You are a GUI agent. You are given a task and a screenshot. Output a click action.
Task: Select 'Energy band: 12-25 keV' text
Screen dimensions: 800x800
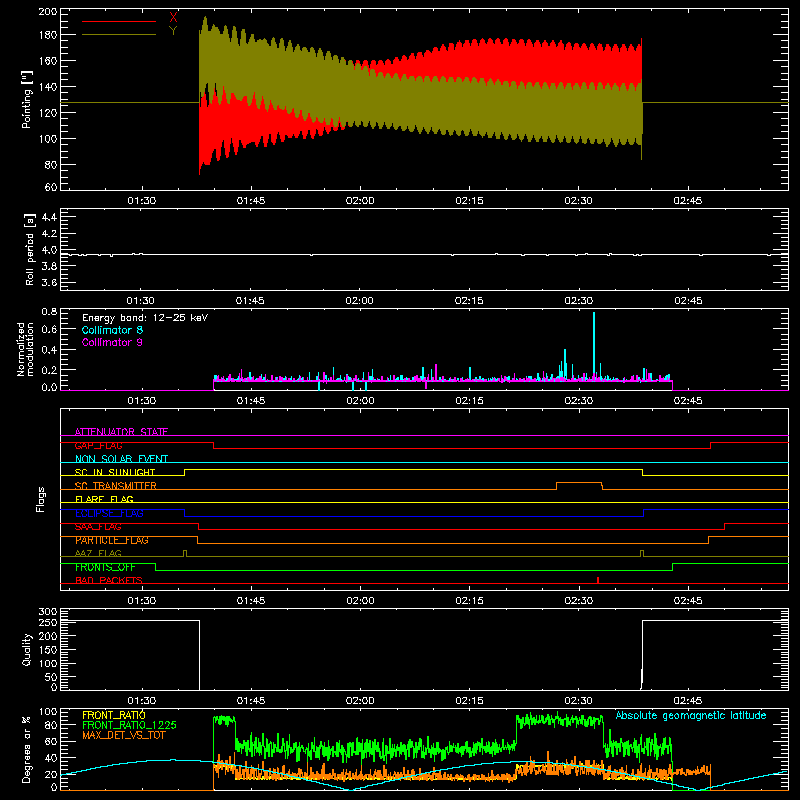pyautogui.click(x=145, y=318)
